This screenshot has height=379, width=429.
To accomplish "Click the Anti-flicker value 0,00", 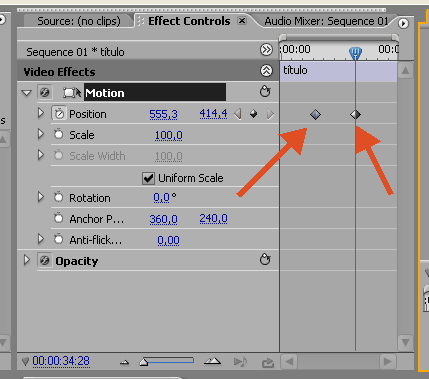I will click(168, 240).
